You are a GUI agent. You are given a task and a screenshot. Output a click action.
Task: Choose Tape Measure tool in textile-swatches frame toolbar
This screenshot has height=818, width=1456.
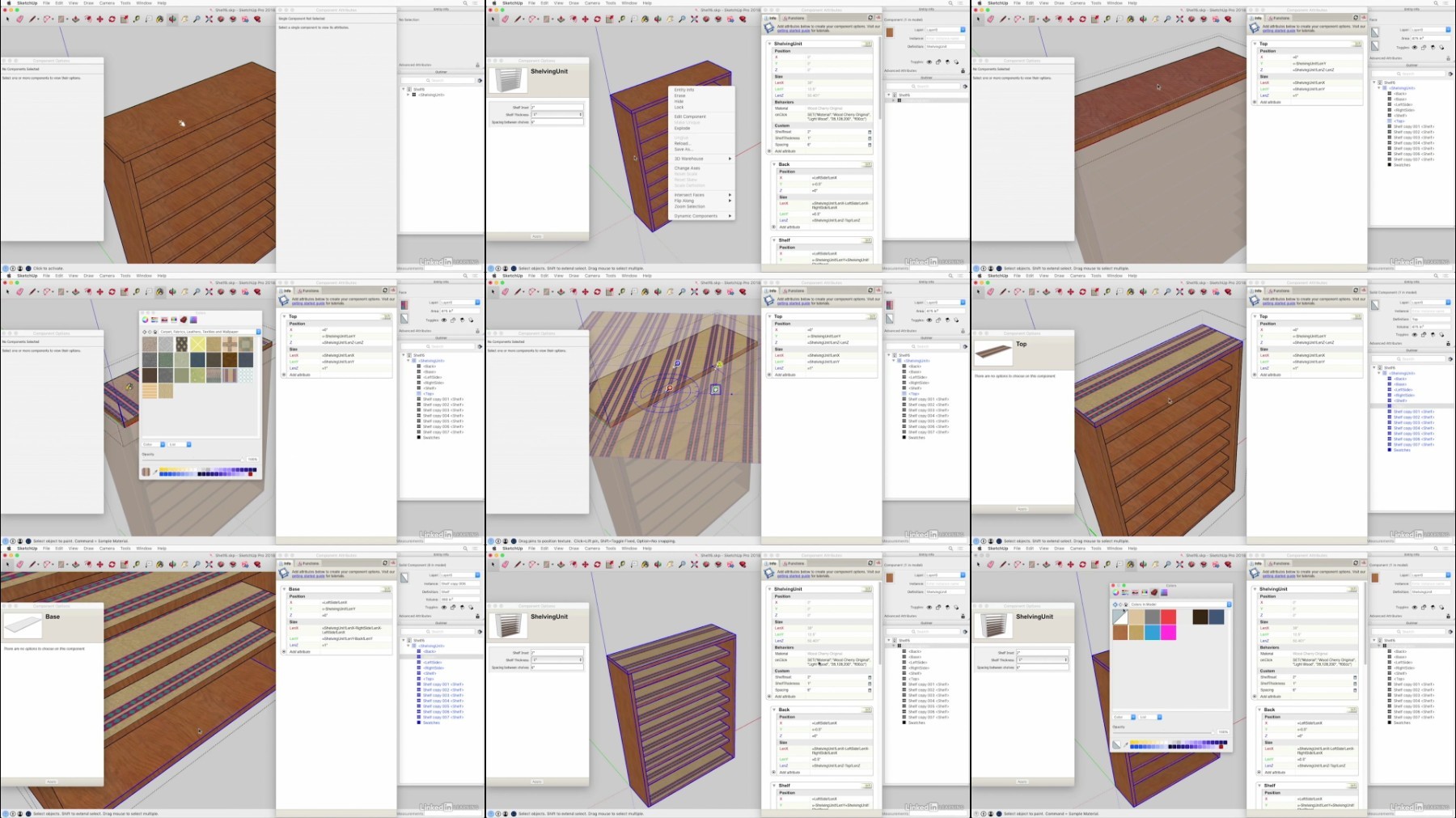click(x=136, y=291)
